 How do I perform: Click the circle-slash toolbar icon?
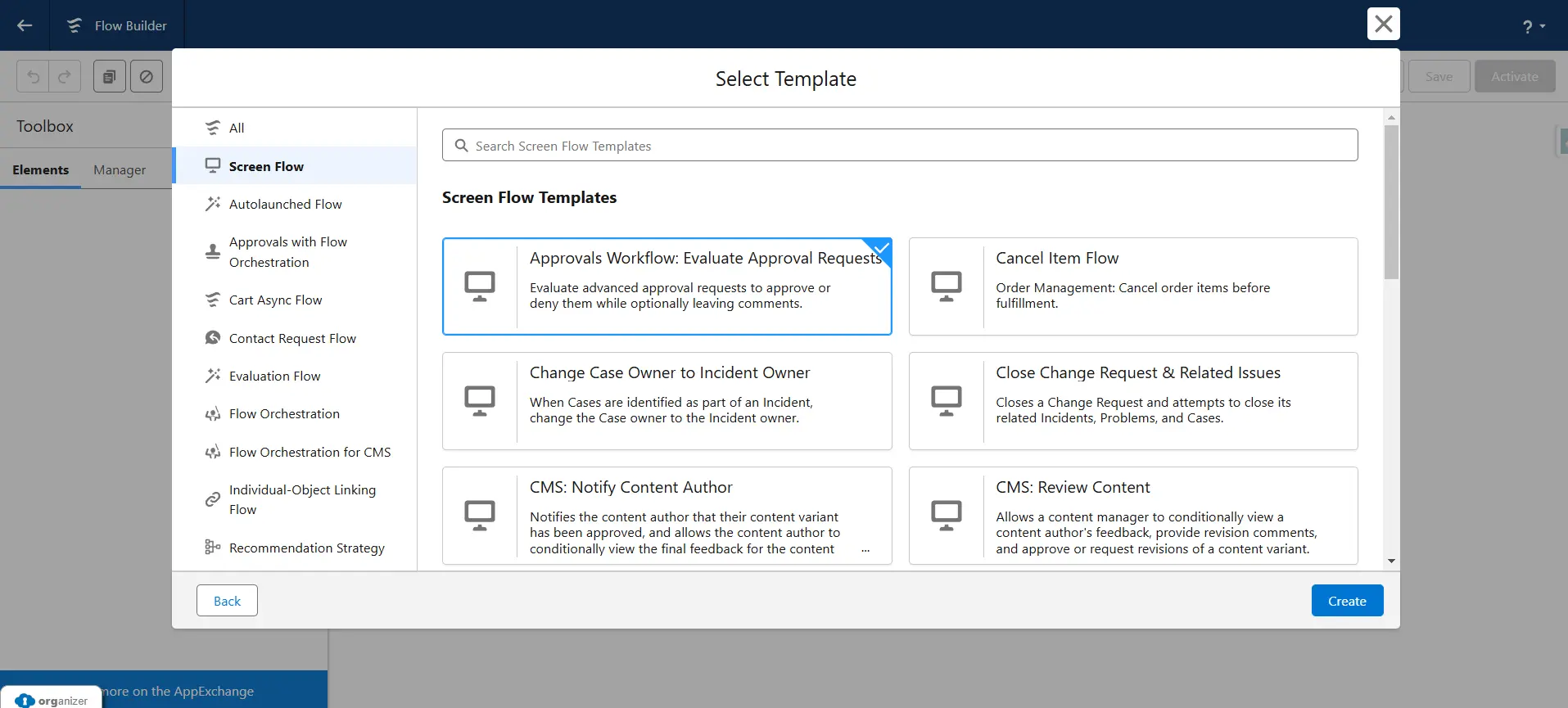coord(147,76)
